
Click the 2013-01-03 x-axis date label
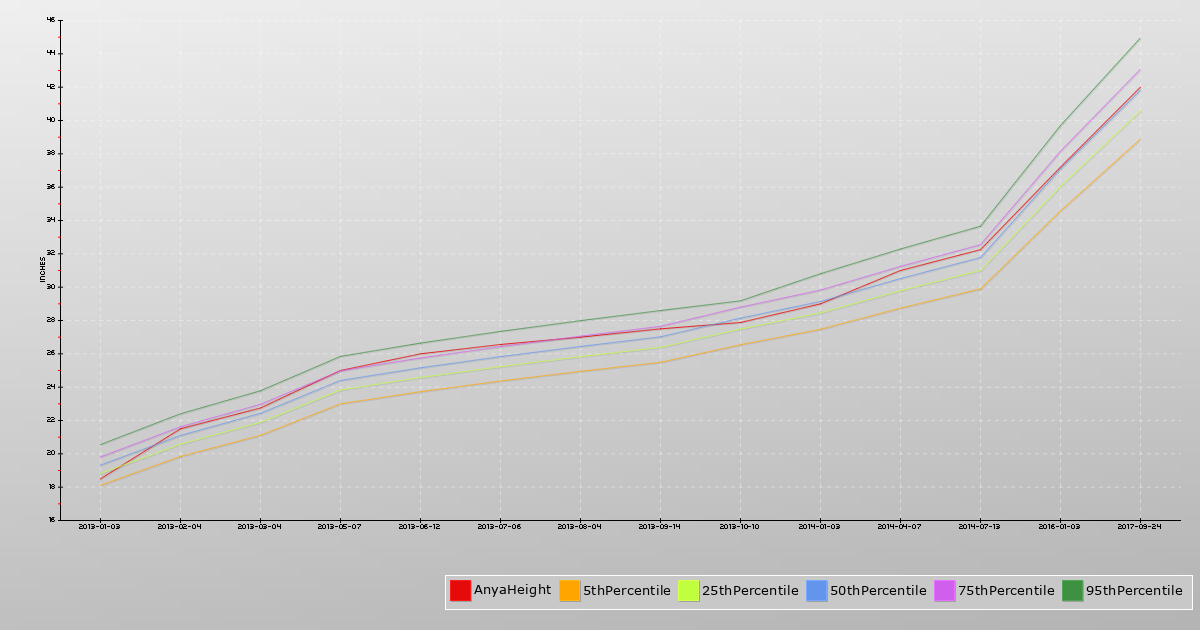click(100, 526)
